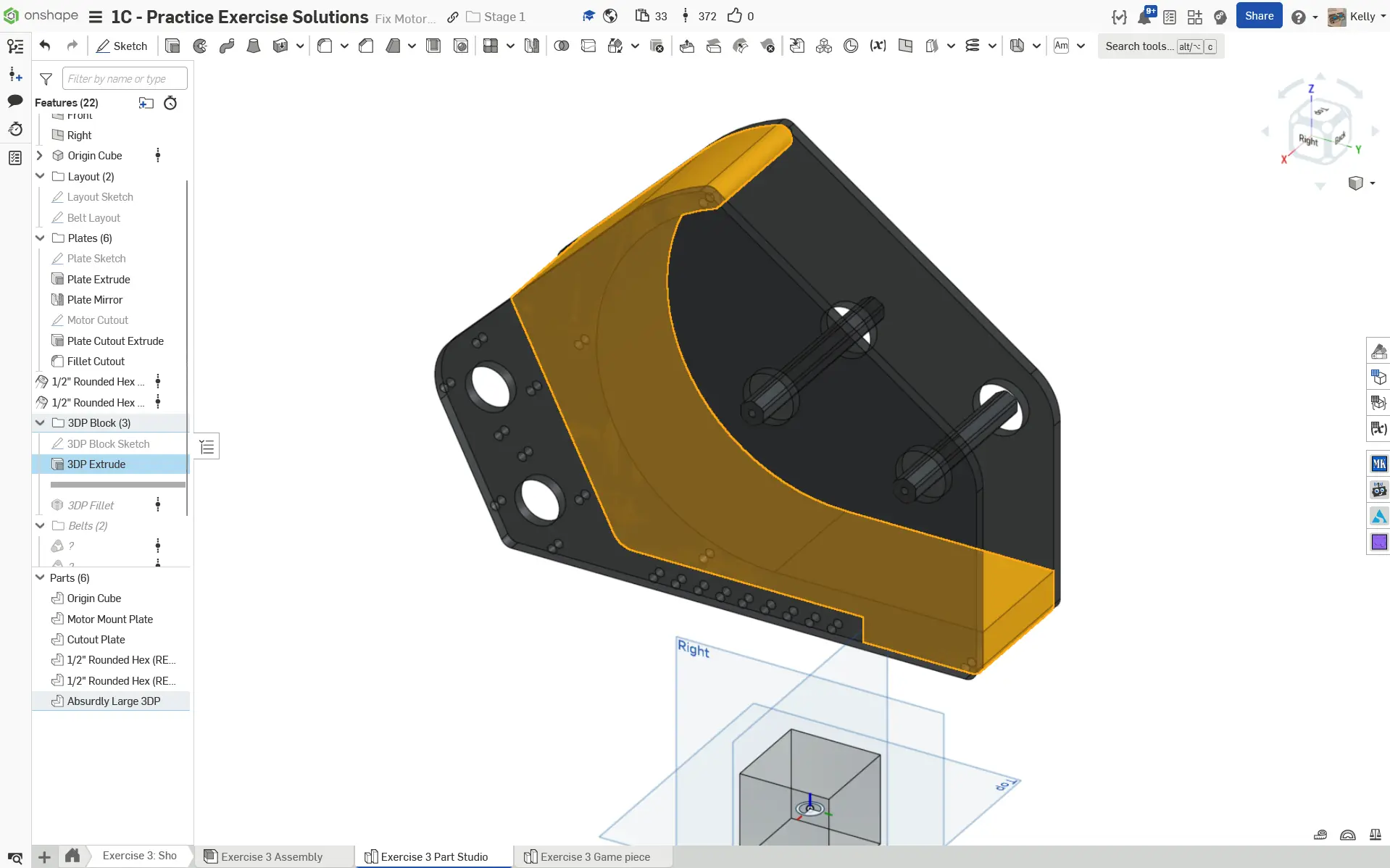
Task: Click the Filter by name or type field
Action: pyautogui.click(x=125, y=79)
